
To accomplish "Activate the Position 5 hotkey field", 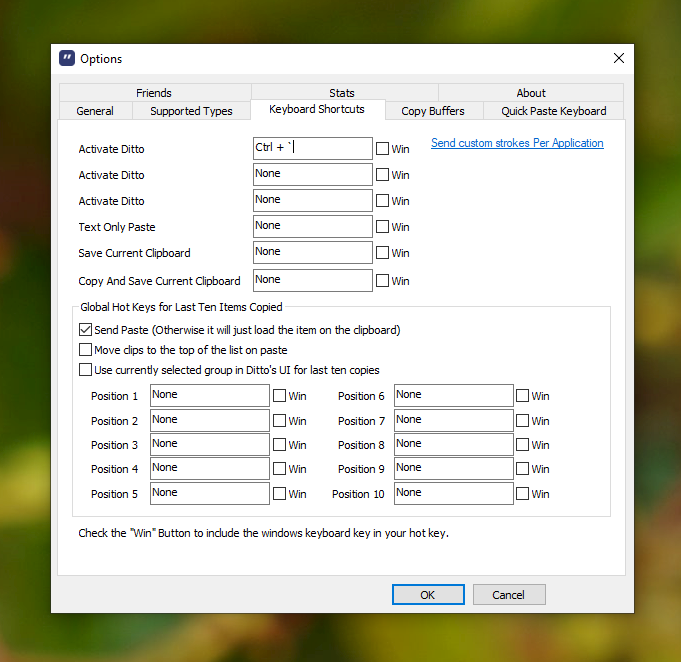I will (210, 493).
